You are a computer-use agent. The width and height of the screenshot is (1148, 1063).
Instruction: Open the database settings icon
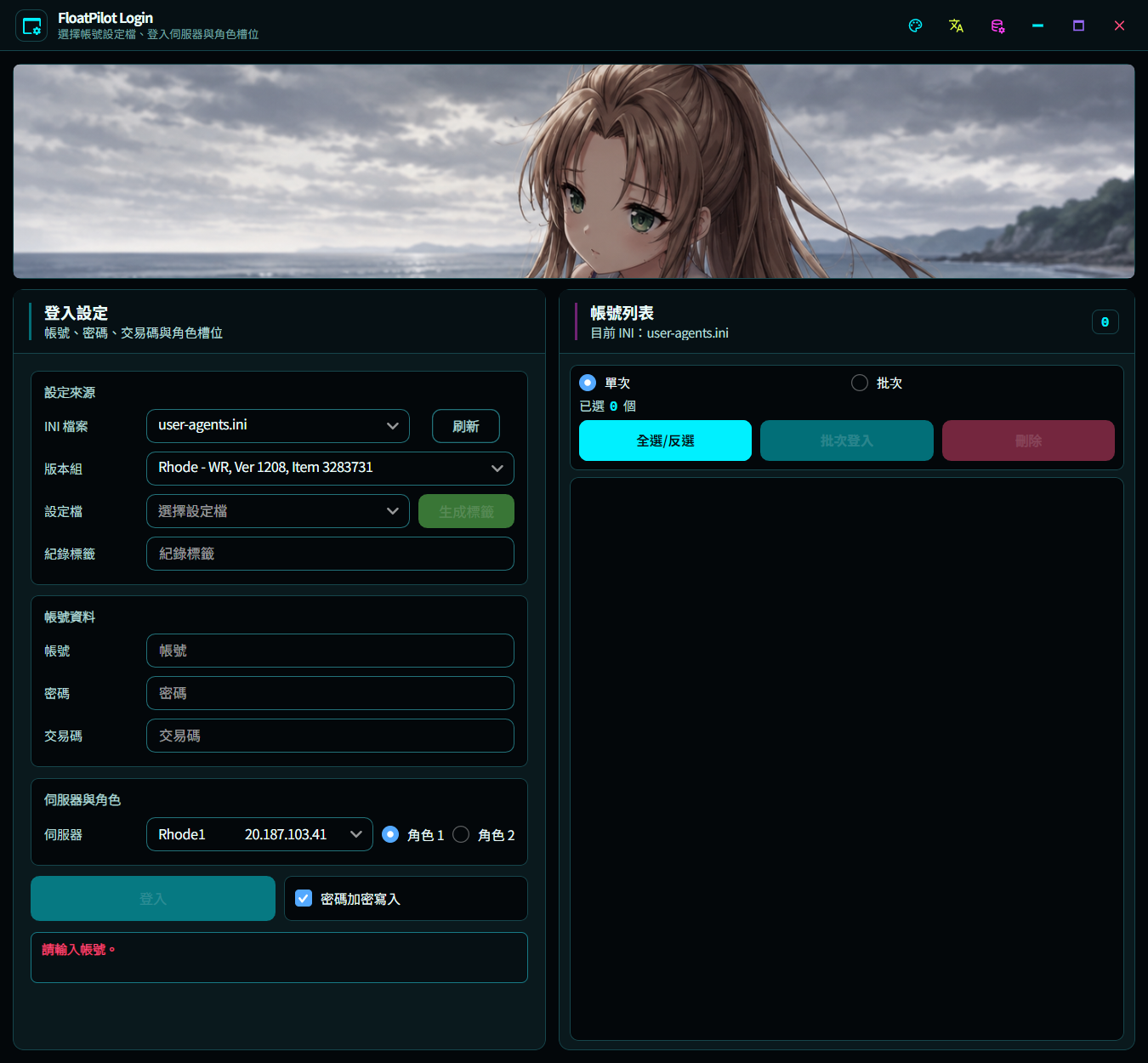pyautogui.click(x=997, y=26)
